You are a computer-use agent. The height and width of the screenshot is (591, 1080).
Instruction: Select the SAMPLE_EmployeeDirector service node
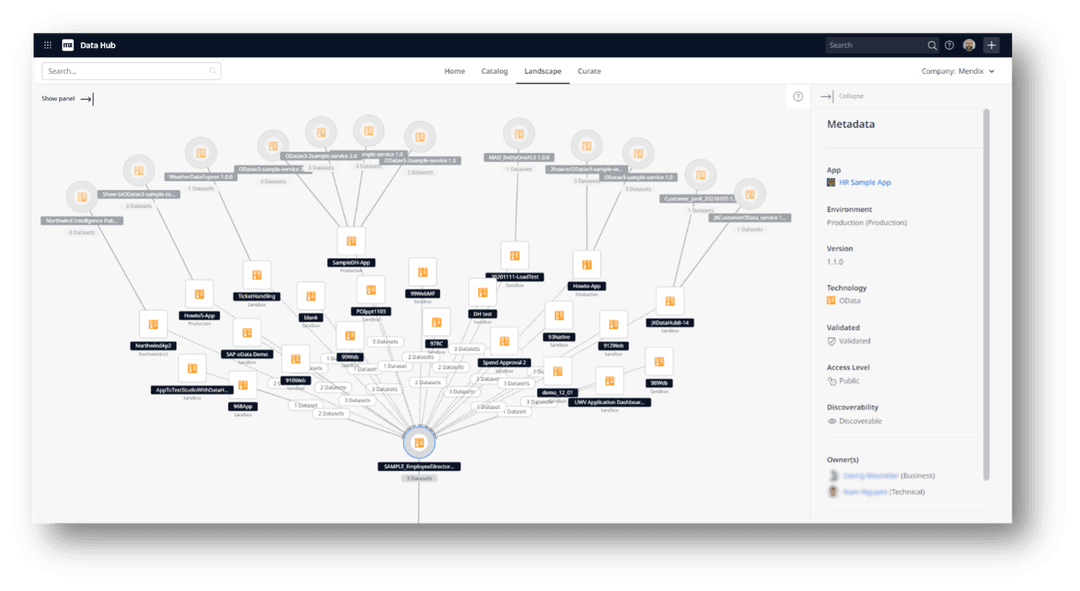(419, 443)
